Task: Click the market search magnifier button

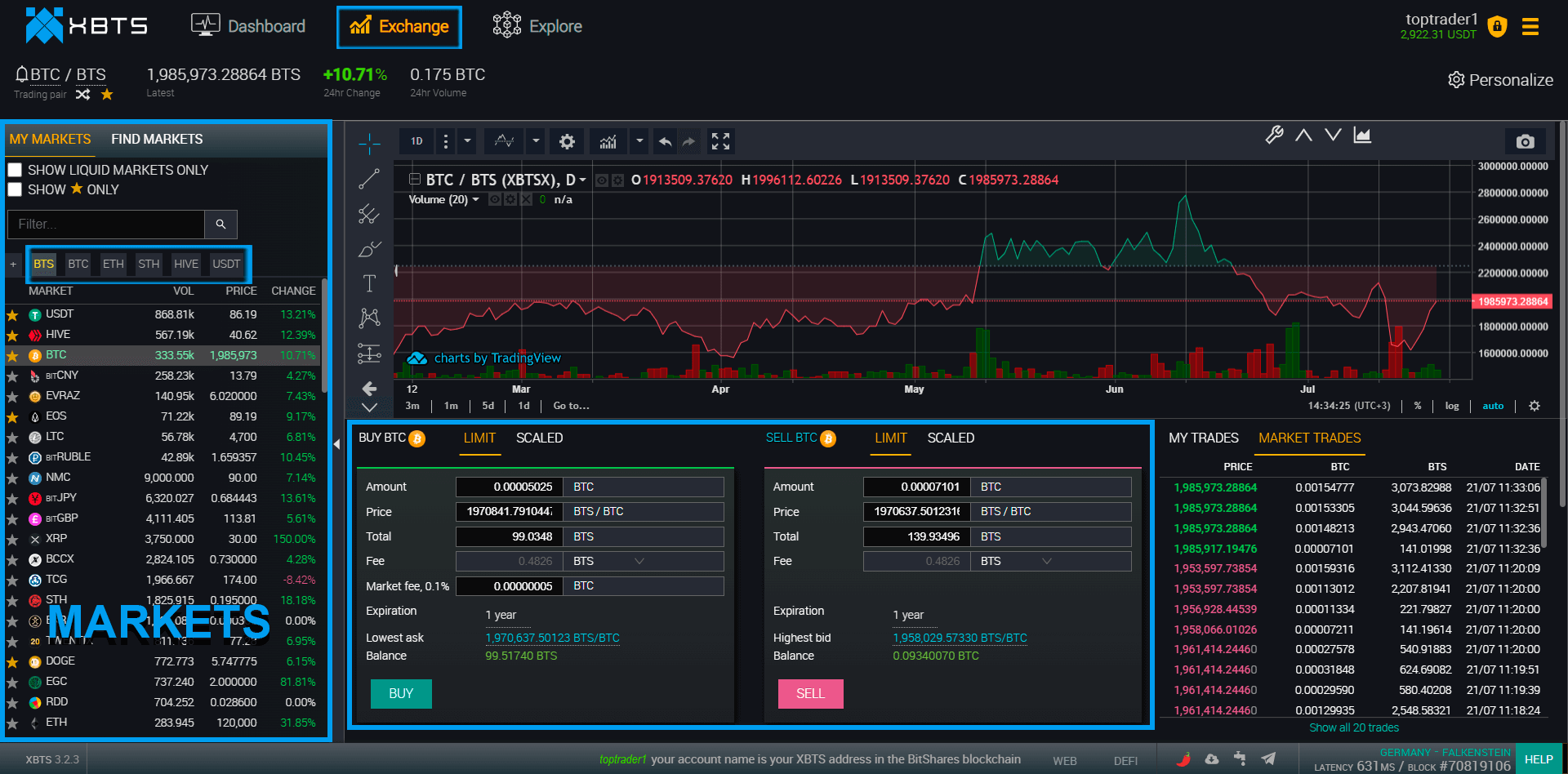Action: tap(220, 224)
